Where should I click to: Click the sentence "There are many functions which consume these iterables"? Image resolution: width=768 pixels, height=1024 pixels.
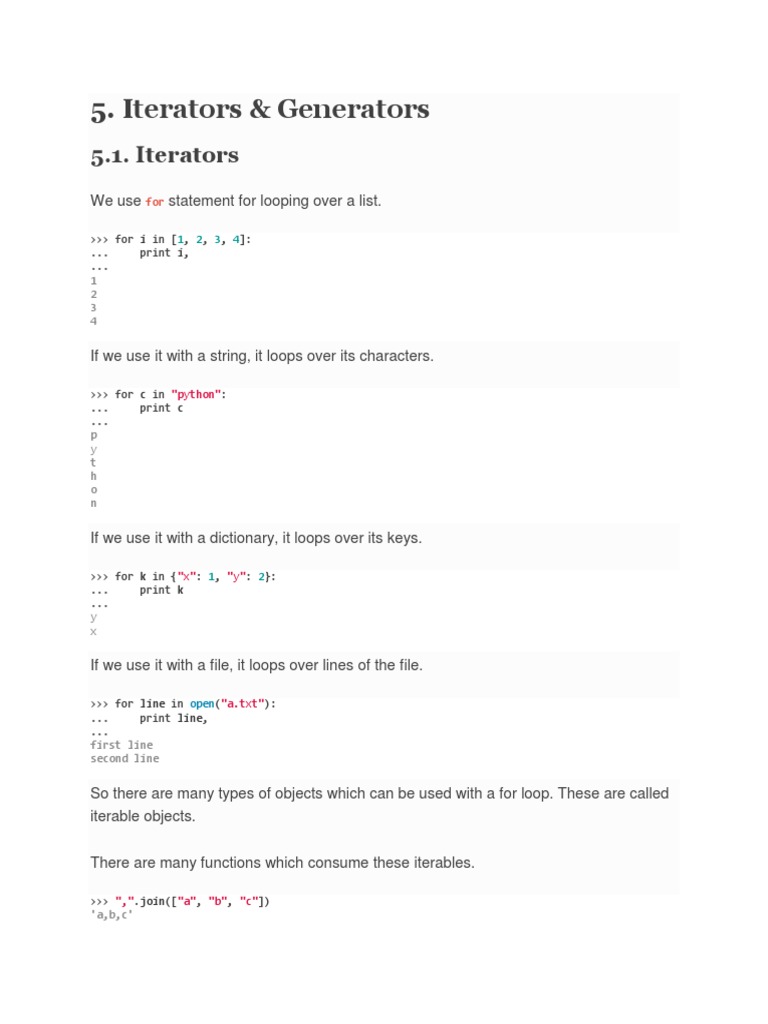pyautogui.click(x=282, y=862)
